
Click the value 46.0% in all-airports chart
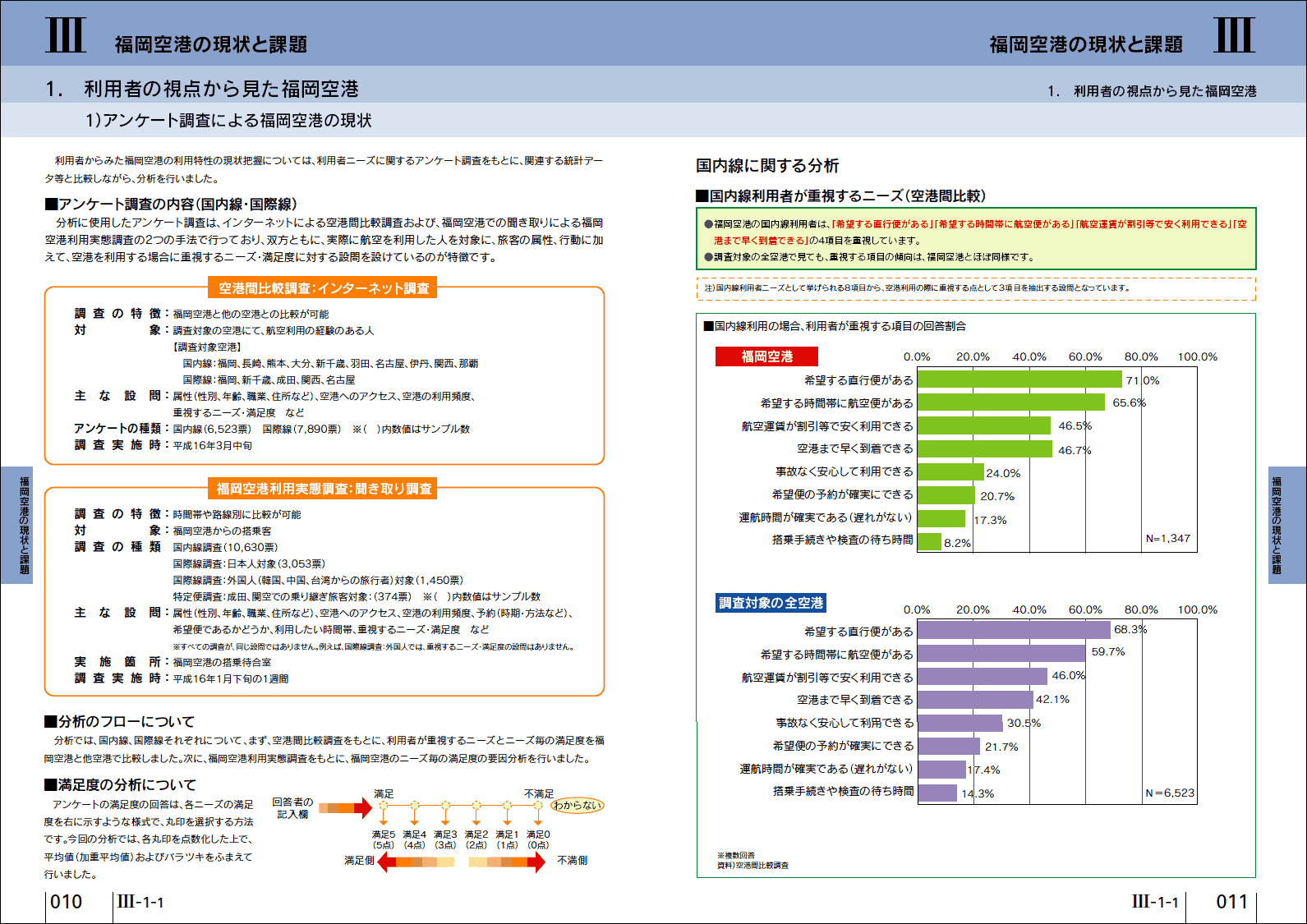[x=1069, y=675]
